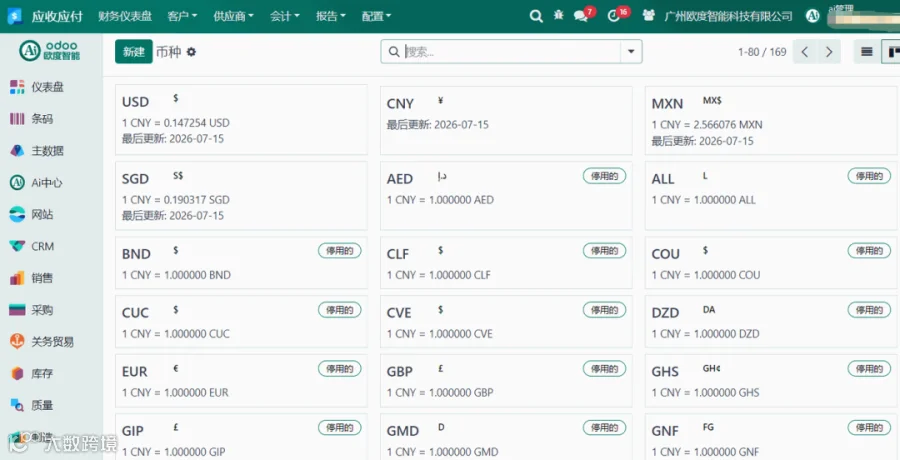Open the debug bug icon
This screenshot has height=460, width=900.
click(x=558, y=16)
